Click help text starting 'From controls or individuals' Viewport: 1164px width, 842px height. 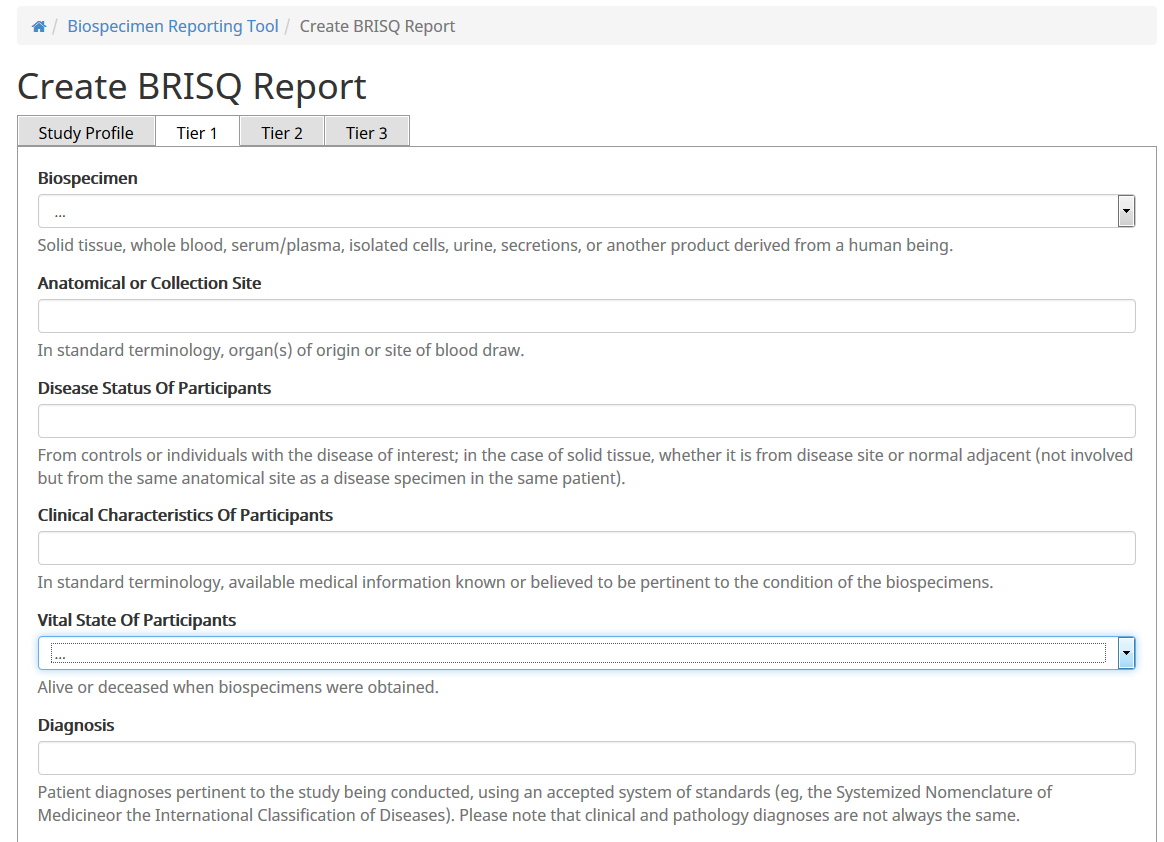coord(585,466)
